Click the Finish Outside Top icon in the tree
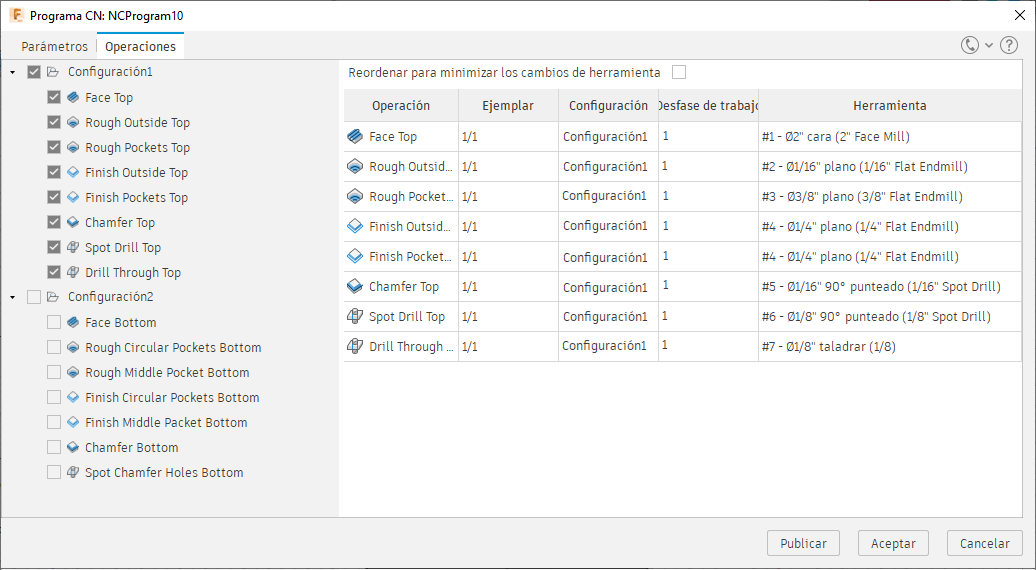The width and height of the screenshot is (1036, 570). [x=73, y=172]
